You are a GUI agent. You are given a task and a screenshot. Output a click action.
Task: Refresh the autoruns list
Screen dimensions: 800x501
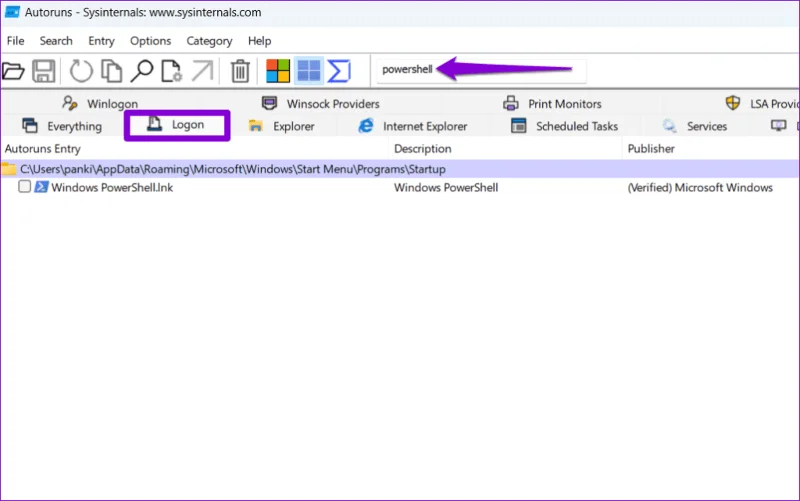tap(81, 71)
